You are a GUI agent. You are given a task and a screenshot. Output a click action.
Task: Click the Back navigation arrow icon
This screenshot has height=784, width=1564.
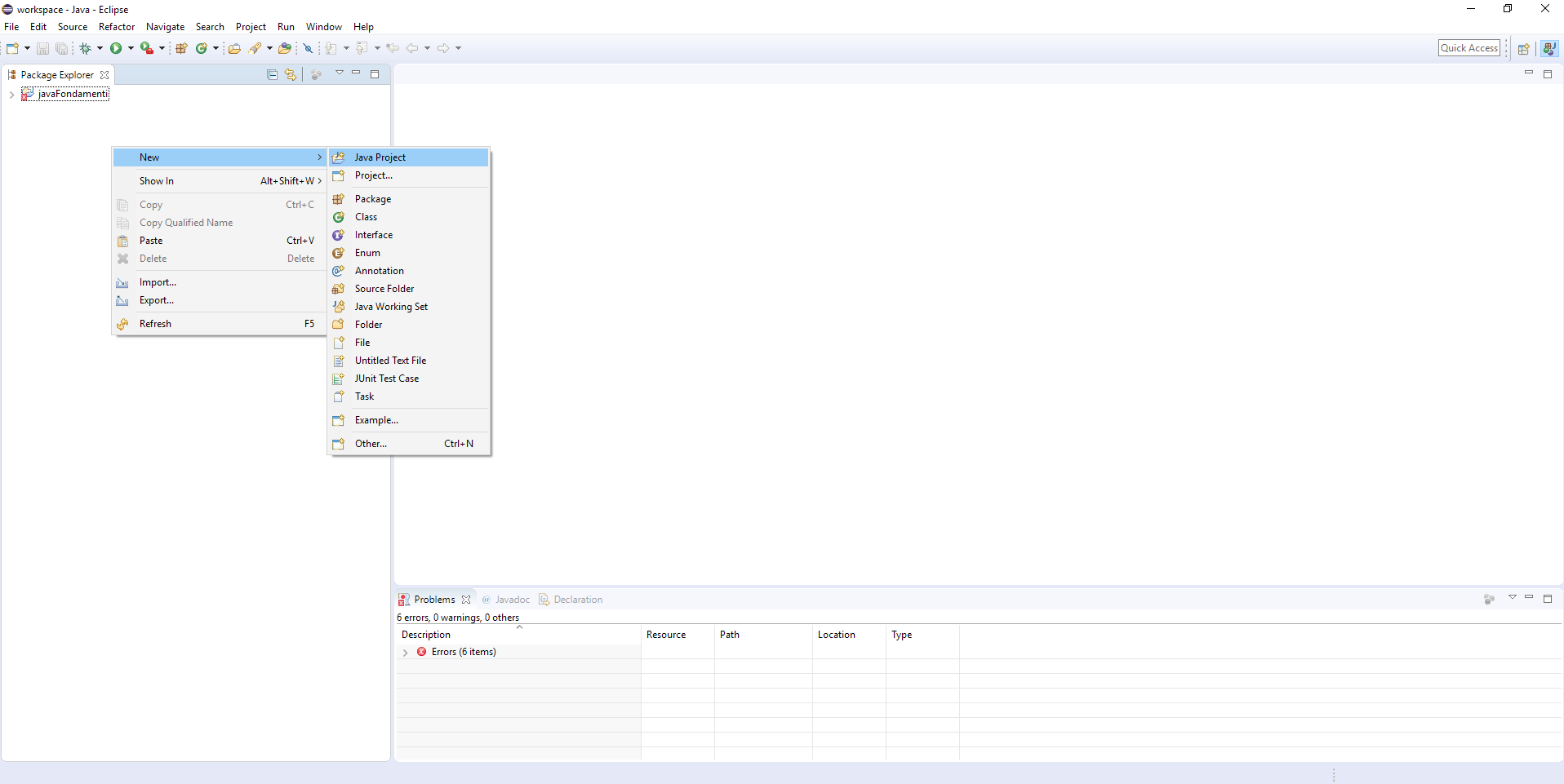click(412, 48)
